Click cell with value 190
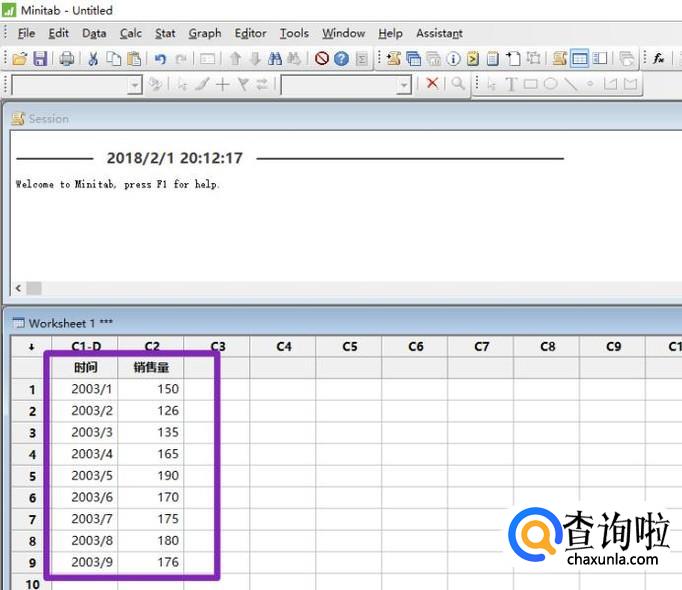The height and width of the screenshot is (590, 682). (x=151, y=476)
